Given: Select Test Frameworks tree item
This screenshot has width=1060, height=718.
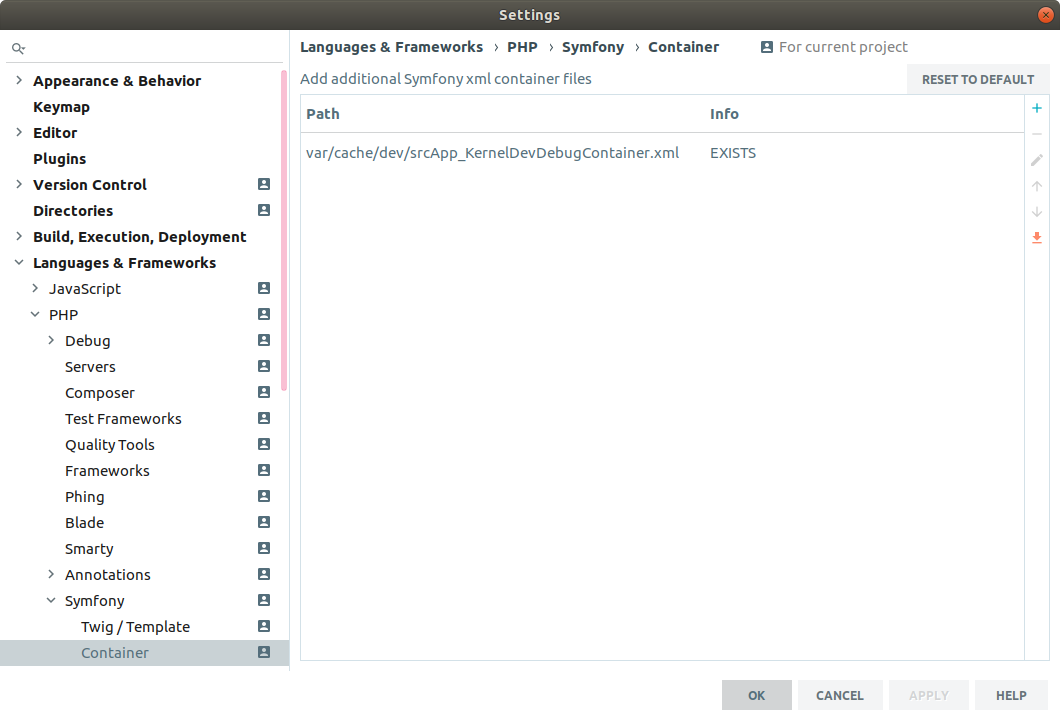Looking at the screenshot, I should point(123,419).
